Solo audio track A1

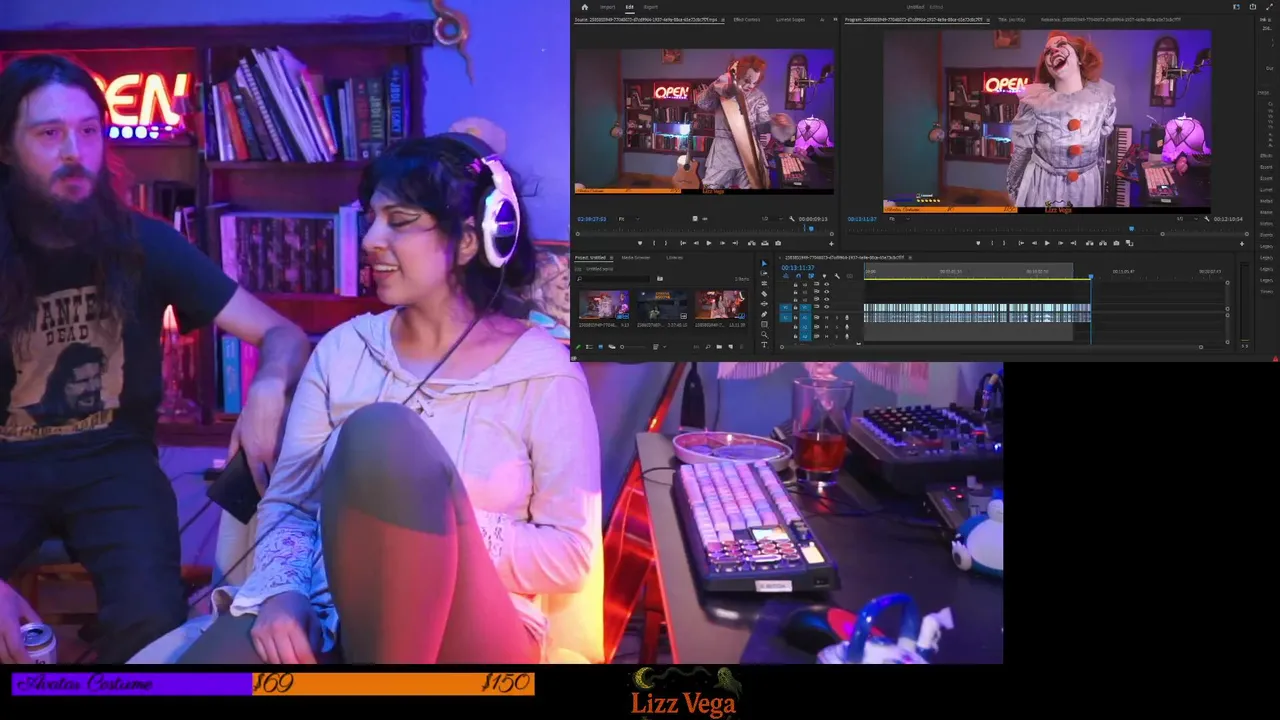click(837, 317)
